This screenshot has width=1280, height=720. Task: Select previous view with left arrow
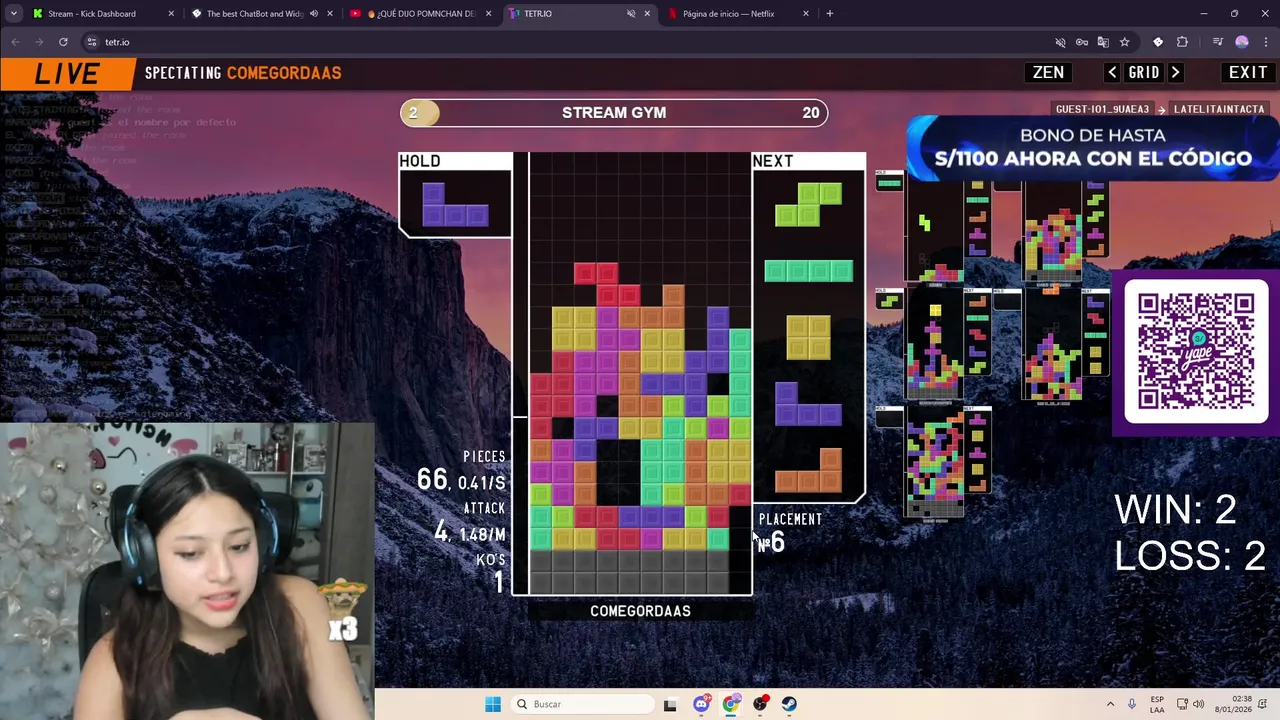(x=1112, y=73)
